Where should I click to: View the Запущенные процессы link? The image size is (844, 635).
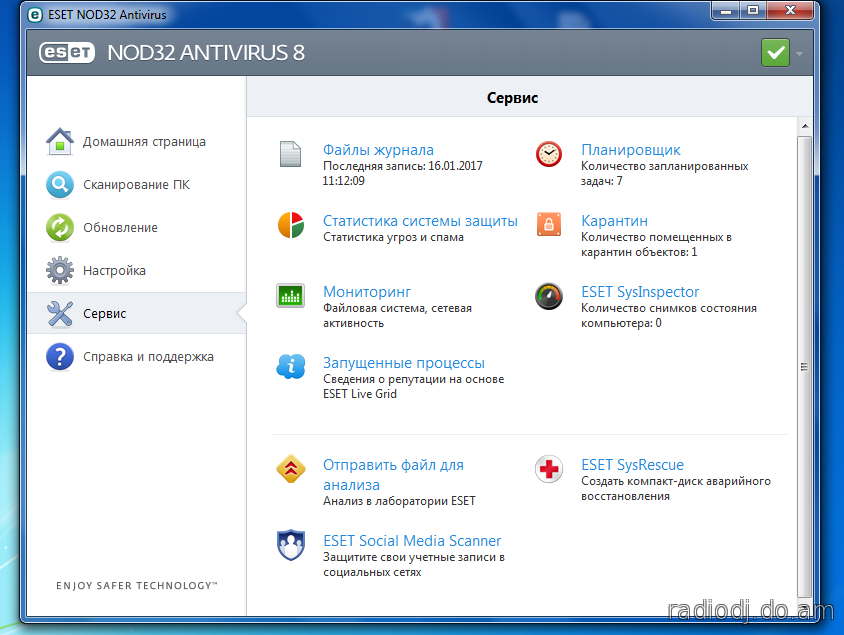(x=404, y=363)
